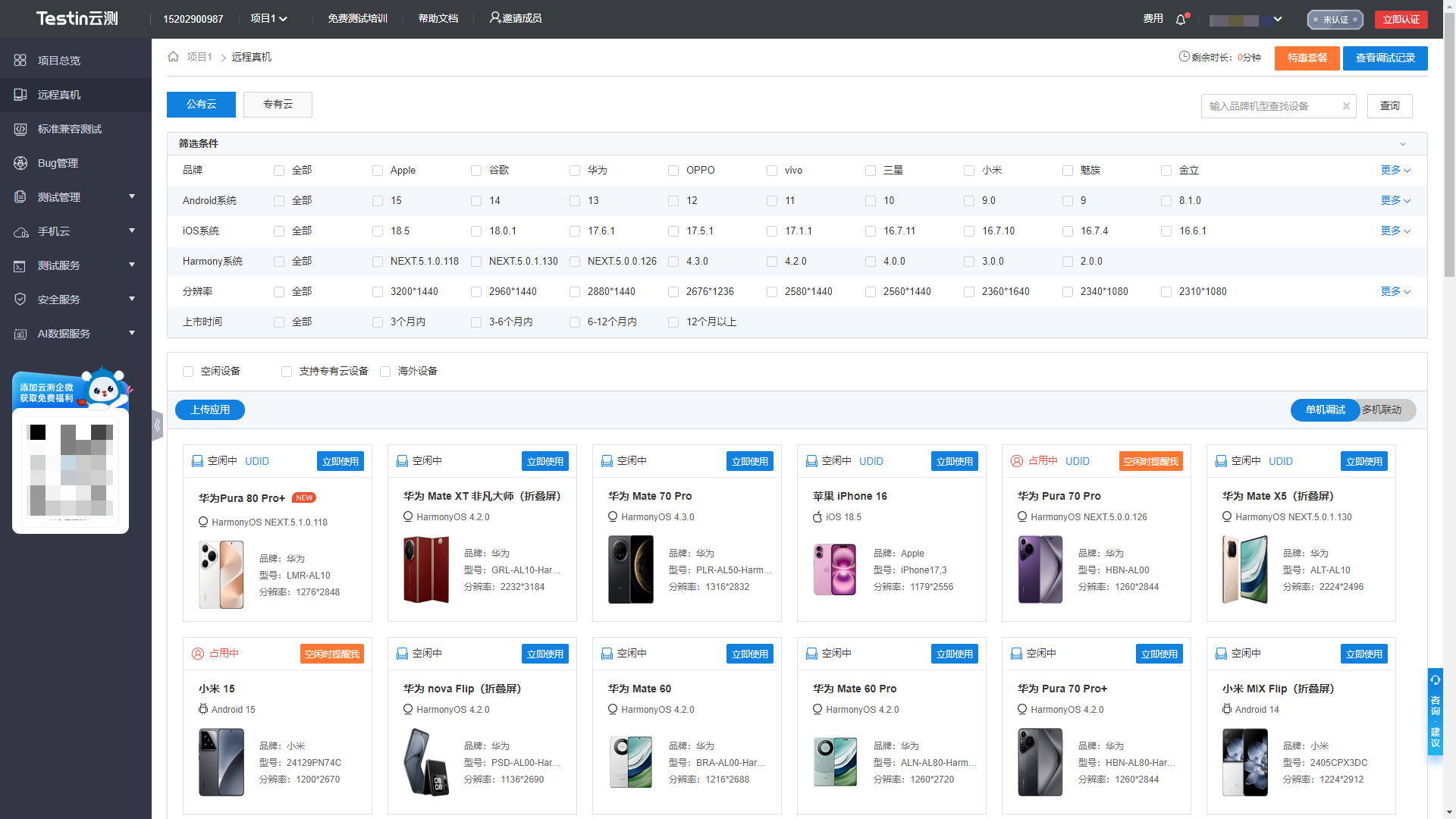The height and width of the screenshot is (819, 1456).
Task: Open the 项目1 dropdown in header
Action: pos(268,19)
